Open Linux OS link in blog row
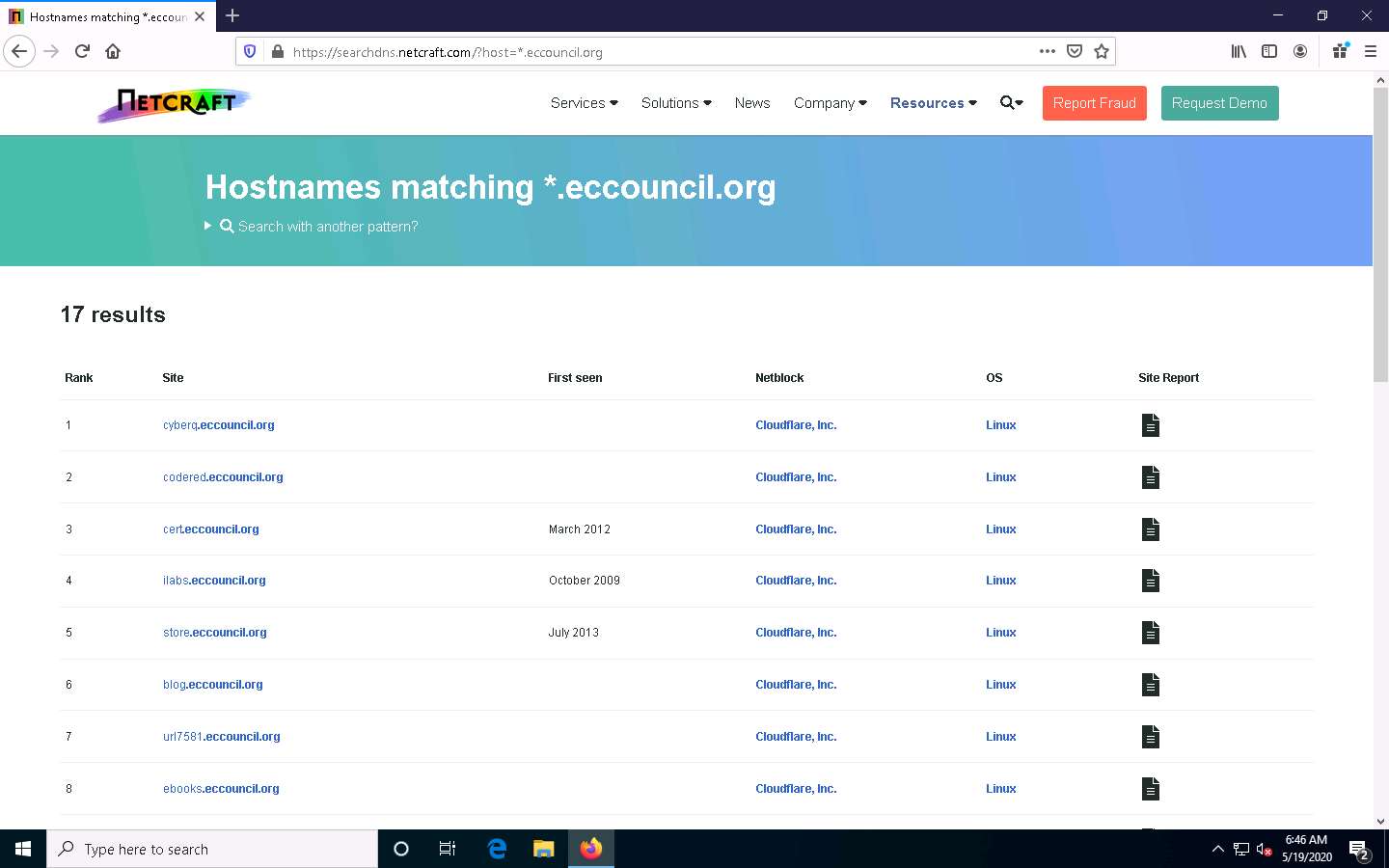This screenshot has width=1389, height=868. tap(1001, 685)
